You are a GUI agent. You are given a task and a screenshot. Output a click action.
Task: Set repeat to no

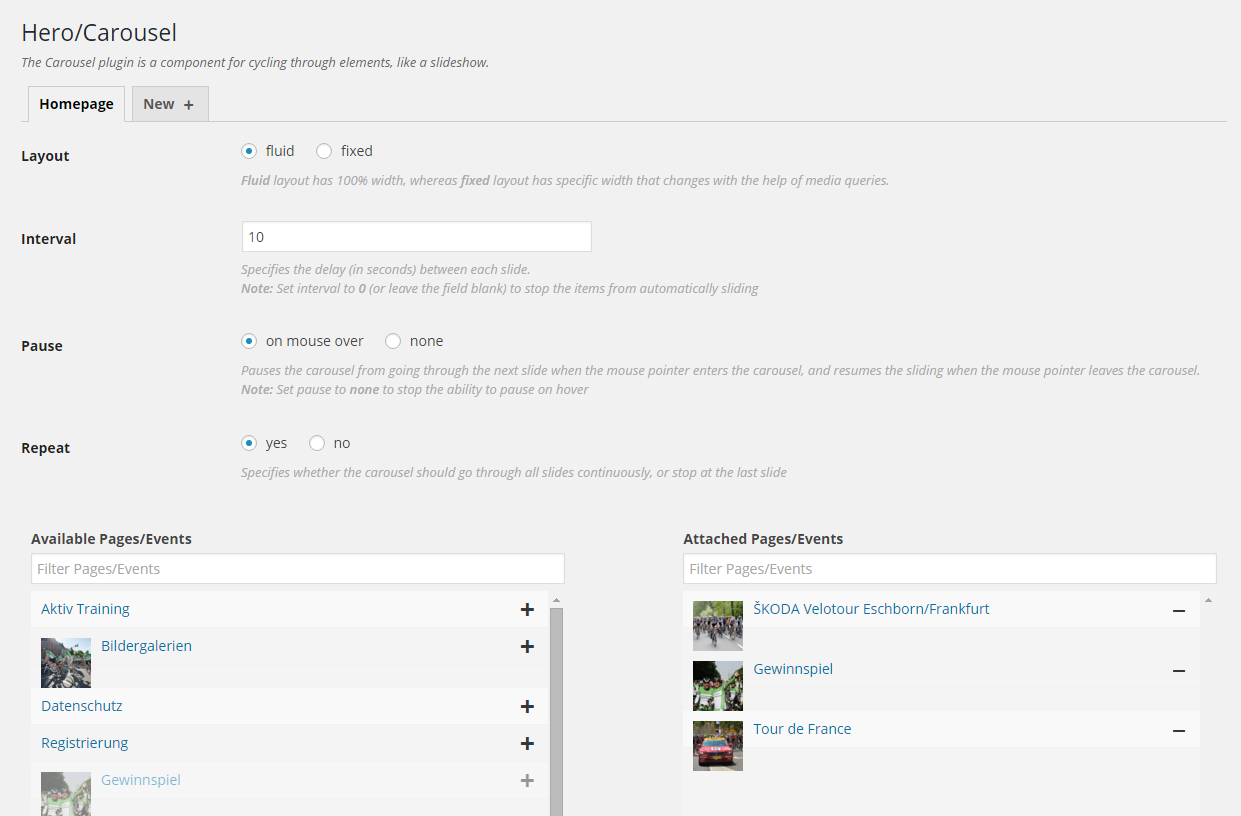(317, 443)
